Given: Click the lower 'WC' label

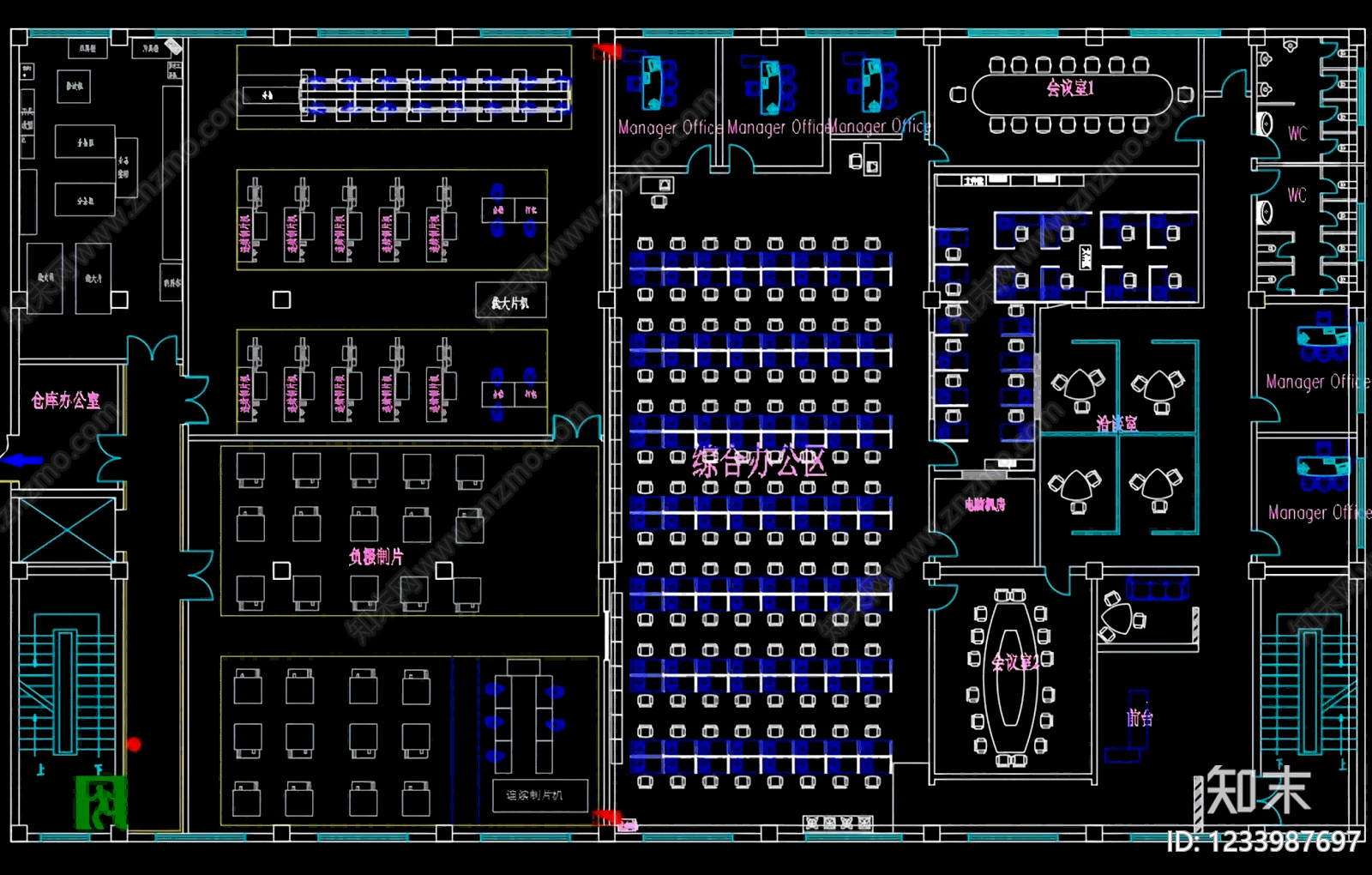Looking at the screenshot, I should 1297,195.
